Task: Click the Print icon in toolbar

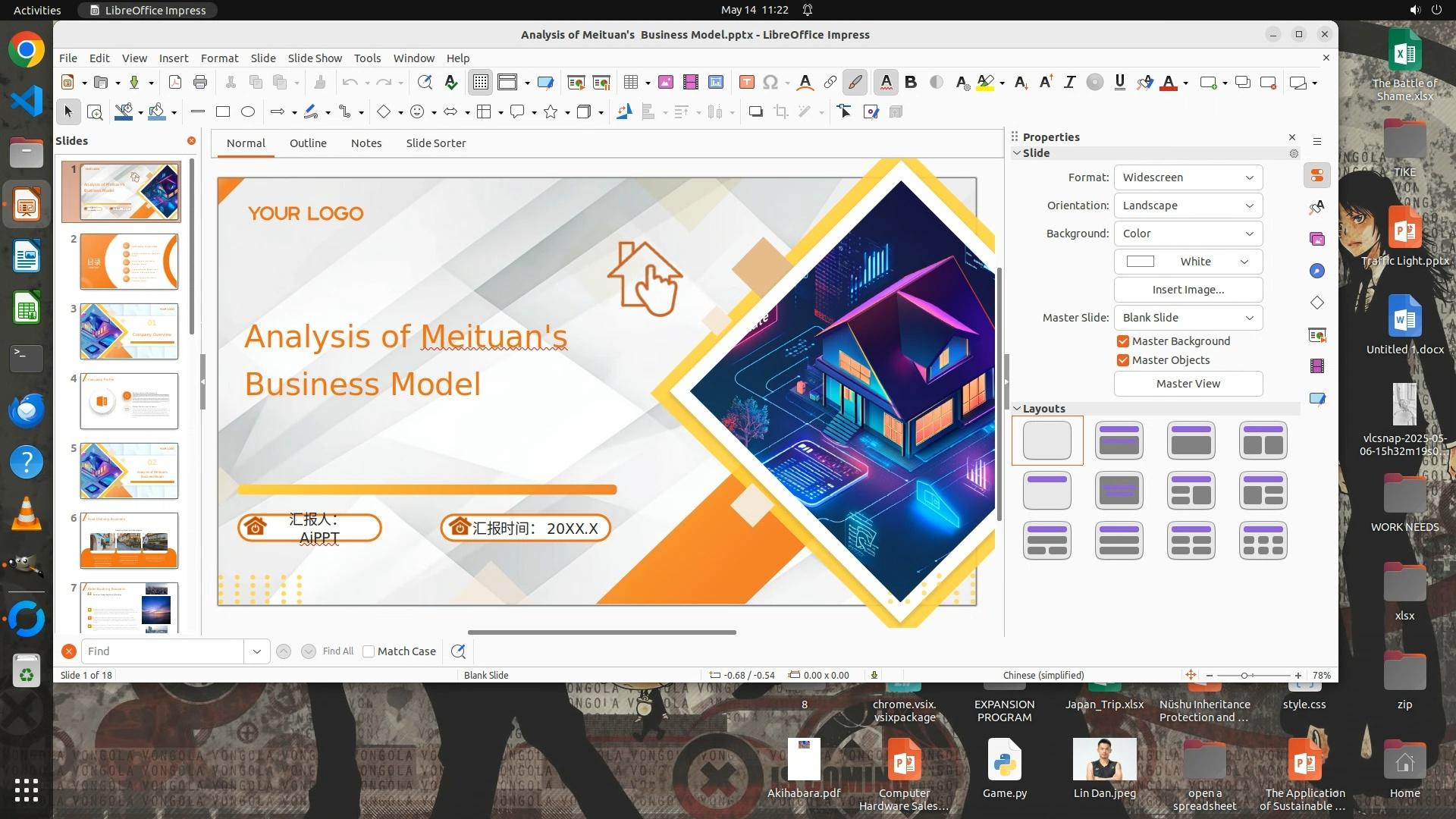Action: coord(200,83)
